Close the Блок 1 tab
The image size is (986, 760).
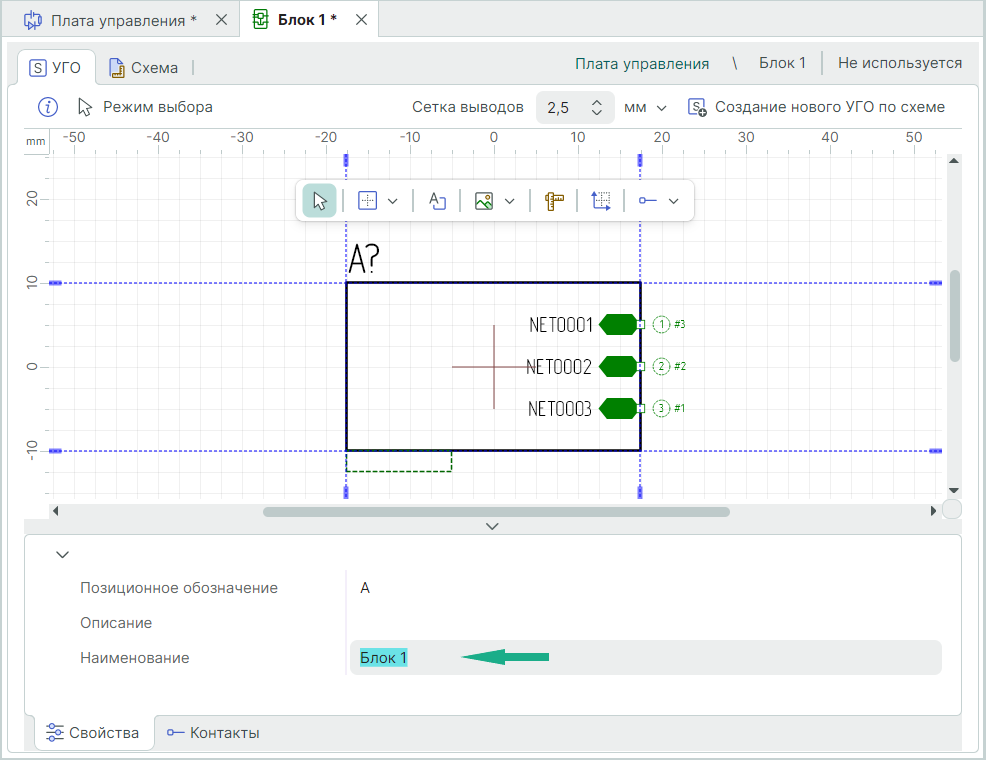361,20
